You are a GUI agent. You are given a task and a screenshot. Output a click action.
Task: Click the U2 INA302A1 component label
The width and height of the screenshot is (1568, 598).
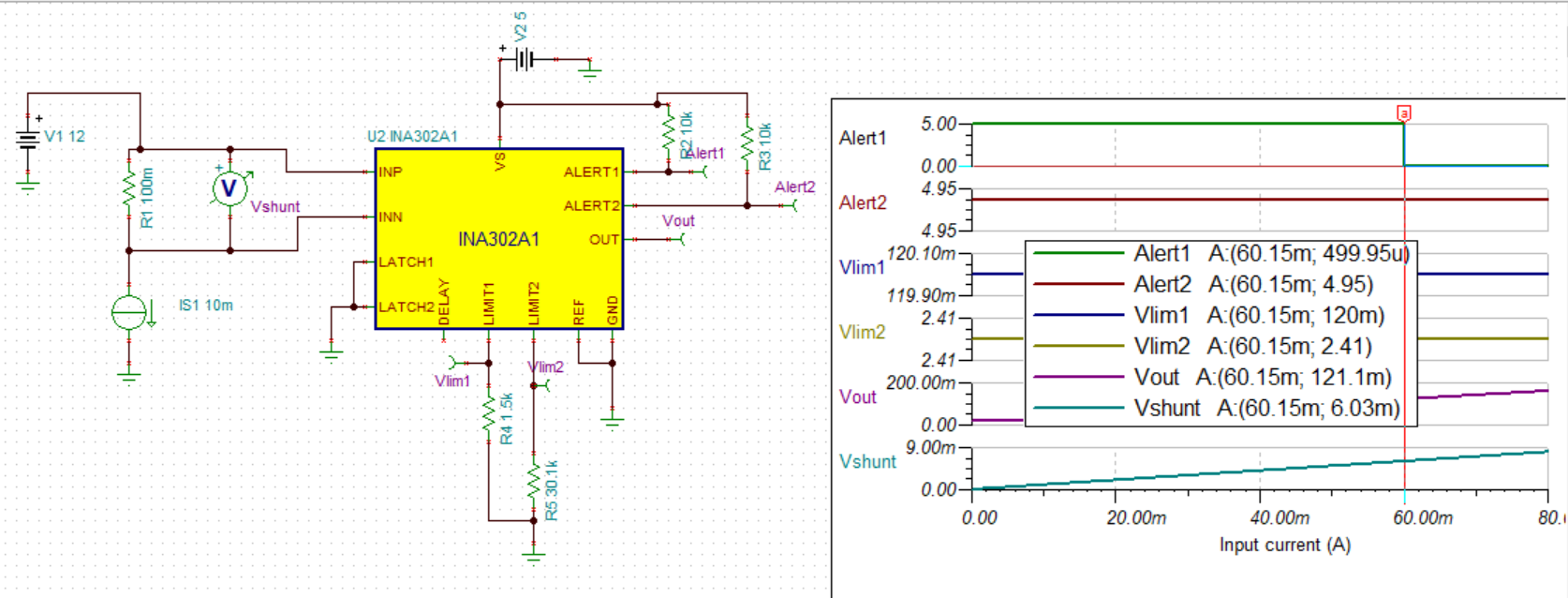[x=412, y=137]
